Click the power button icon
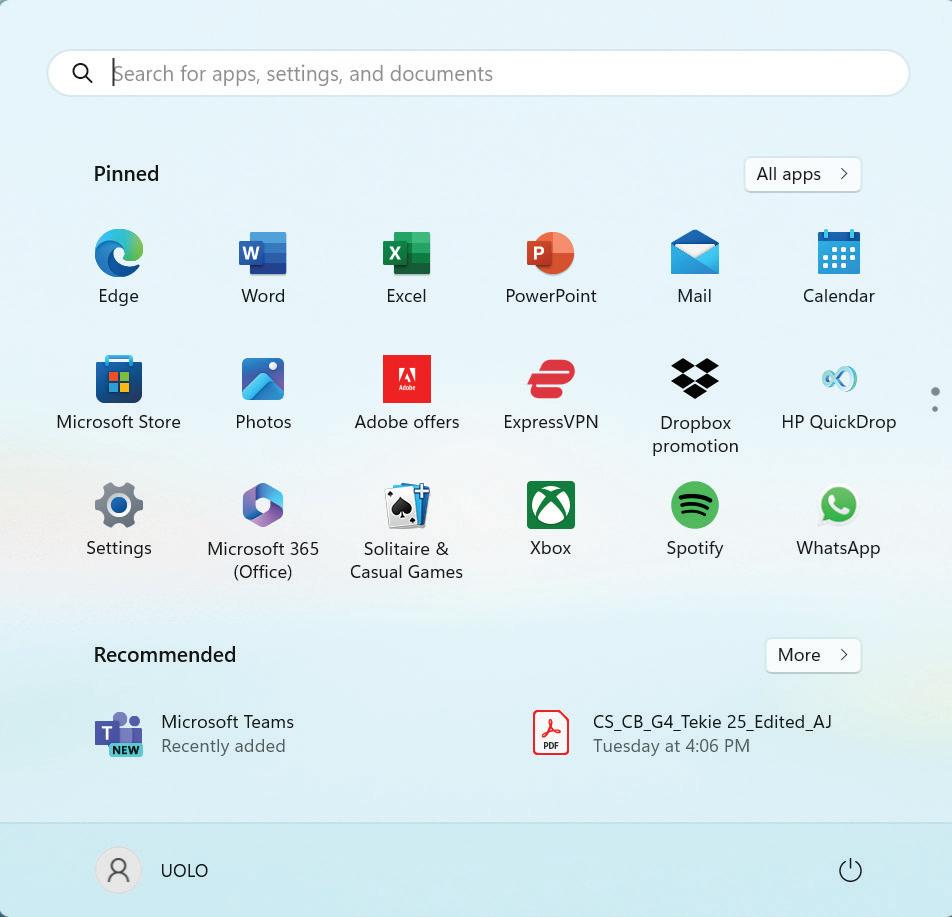 tap(850, 870)
